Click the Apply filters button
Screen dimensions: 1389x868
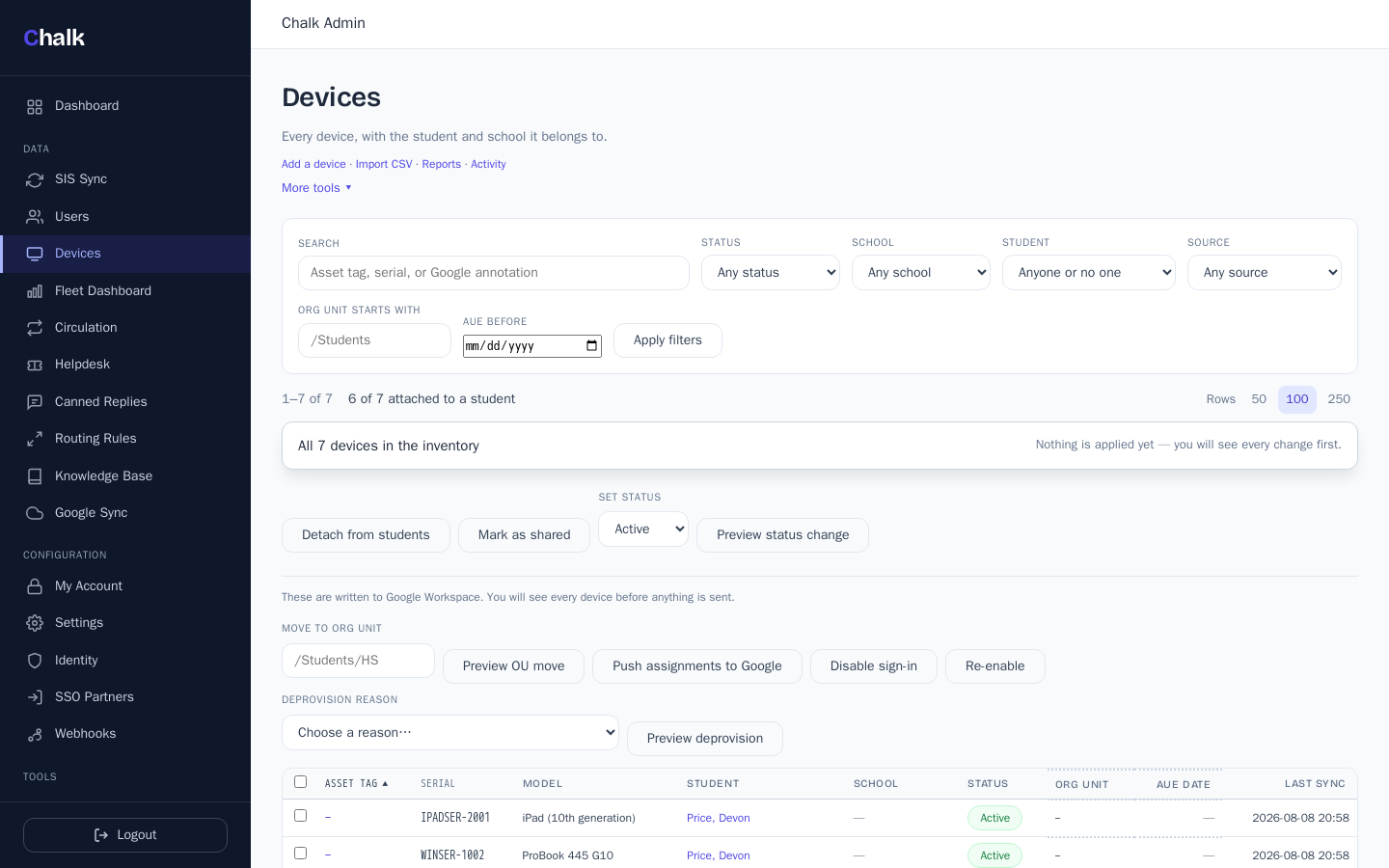pos(667,340)
